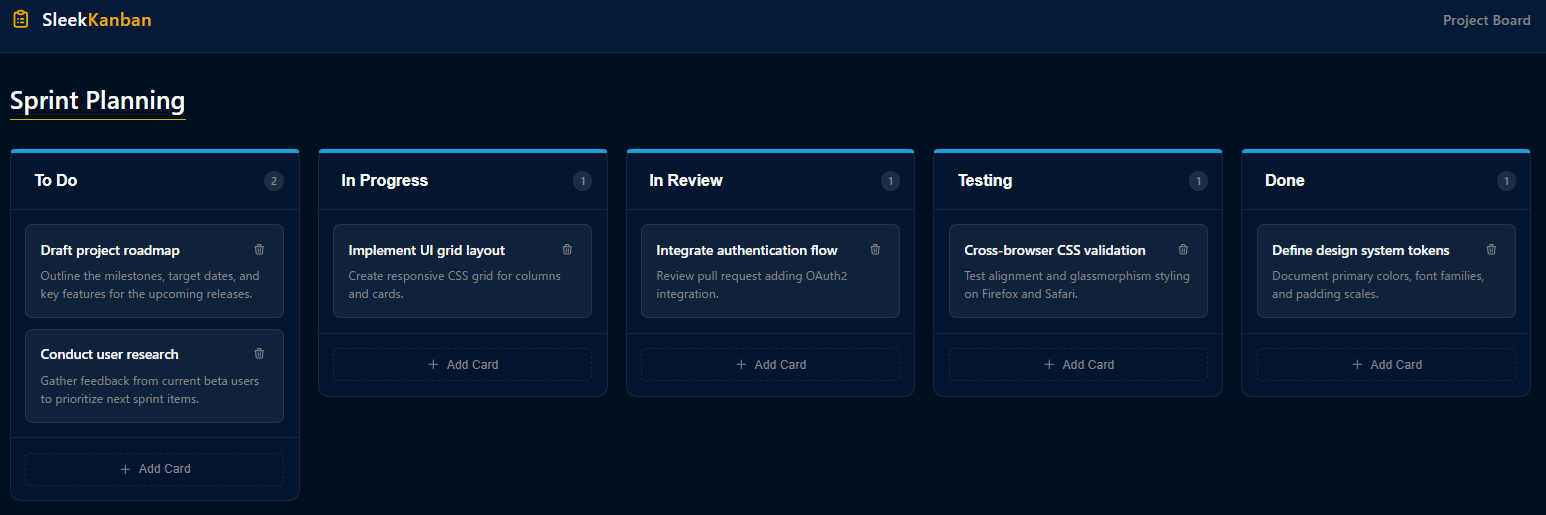Click the 'Outline the milestones' card description
The image size is (1546, 515).
(x=150, y=285)
